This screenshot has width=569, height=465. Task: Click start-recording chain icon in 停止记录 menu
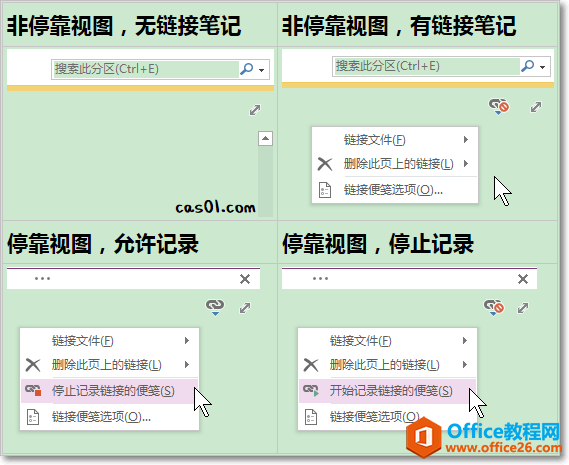point(311,391)
